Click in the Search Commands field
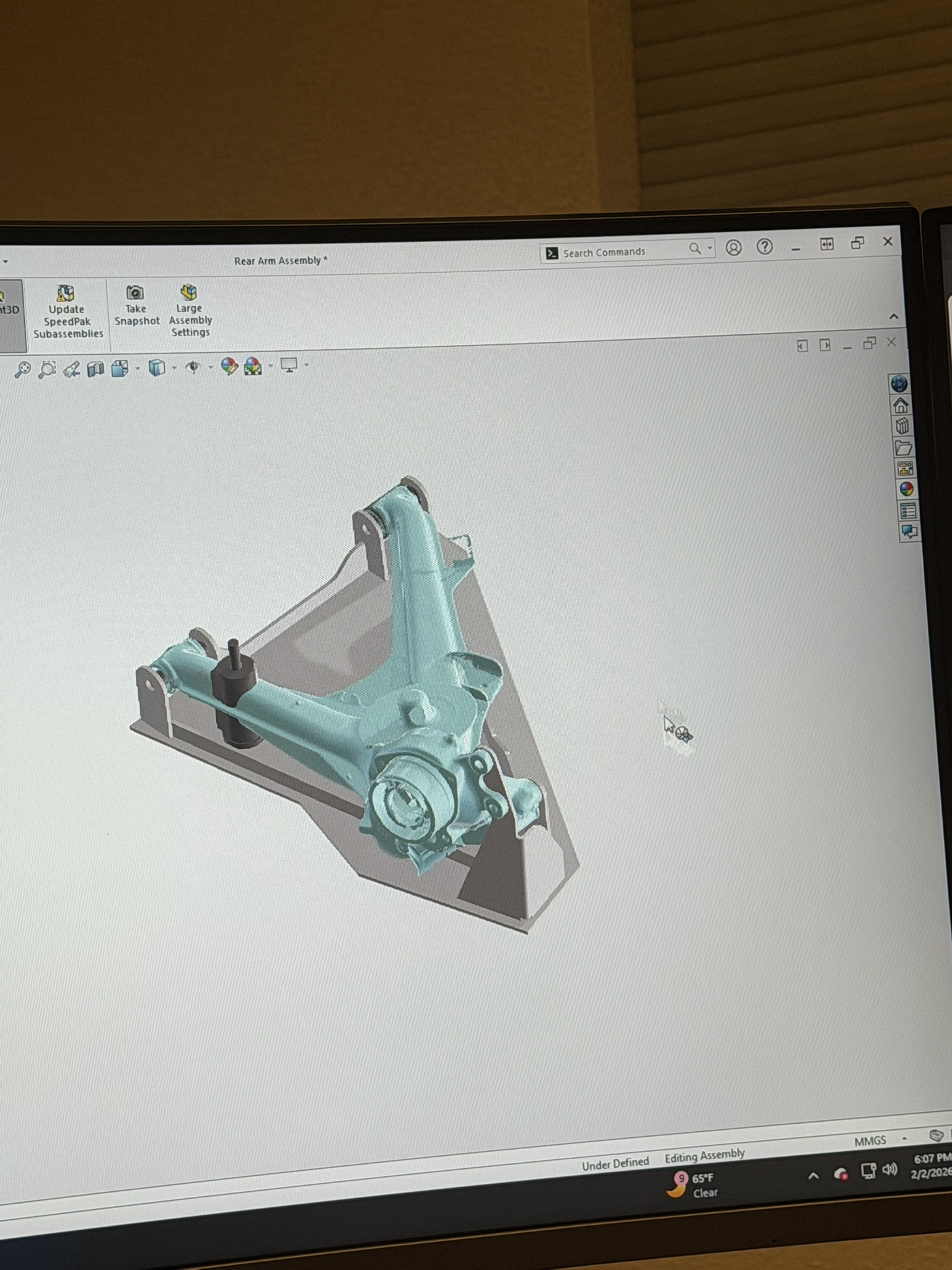 click(x=627, y=252)
